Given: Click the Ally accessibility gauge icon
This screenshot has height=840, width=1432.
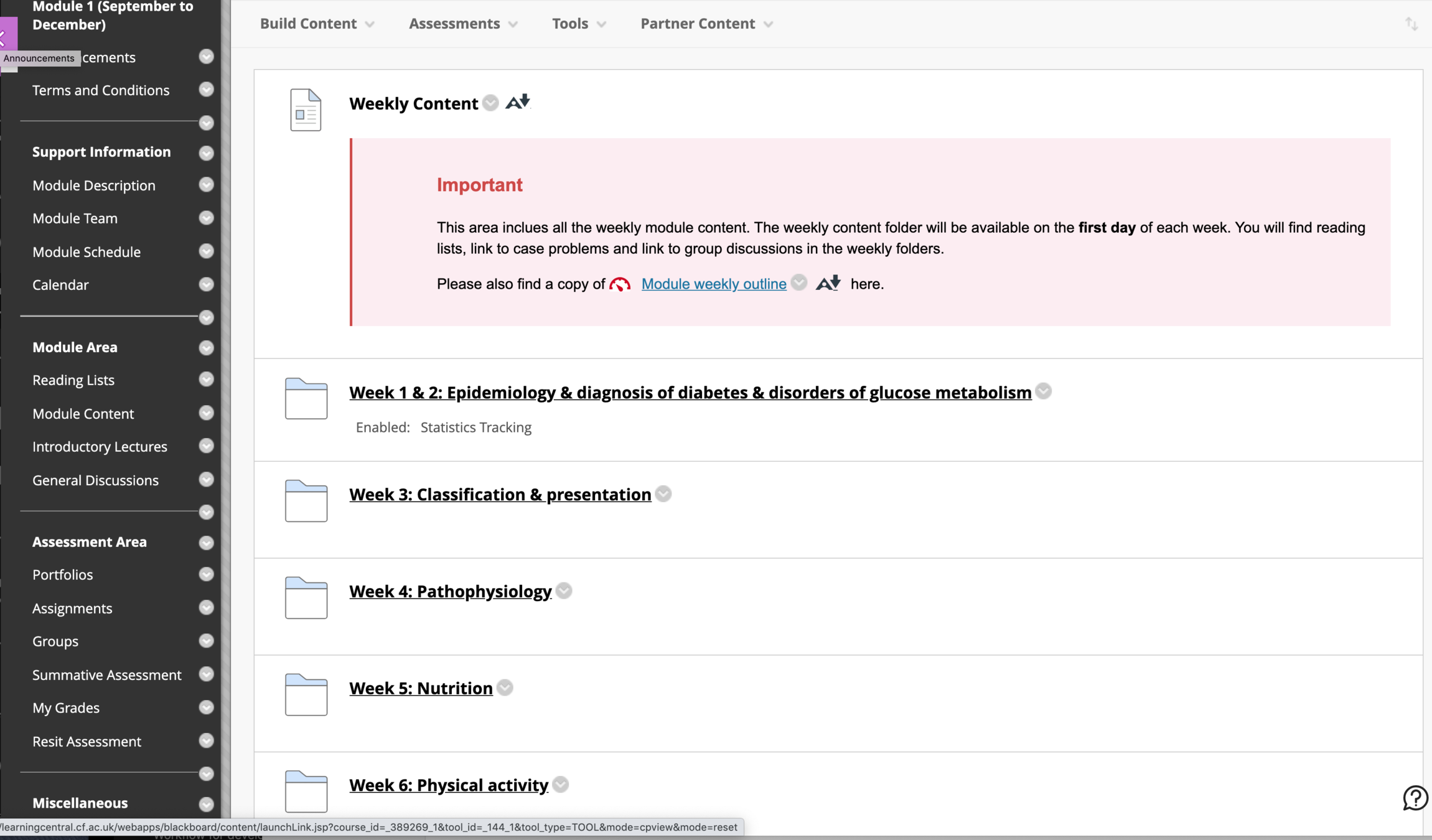Looking at the screenshot, I should click(619, 284).
